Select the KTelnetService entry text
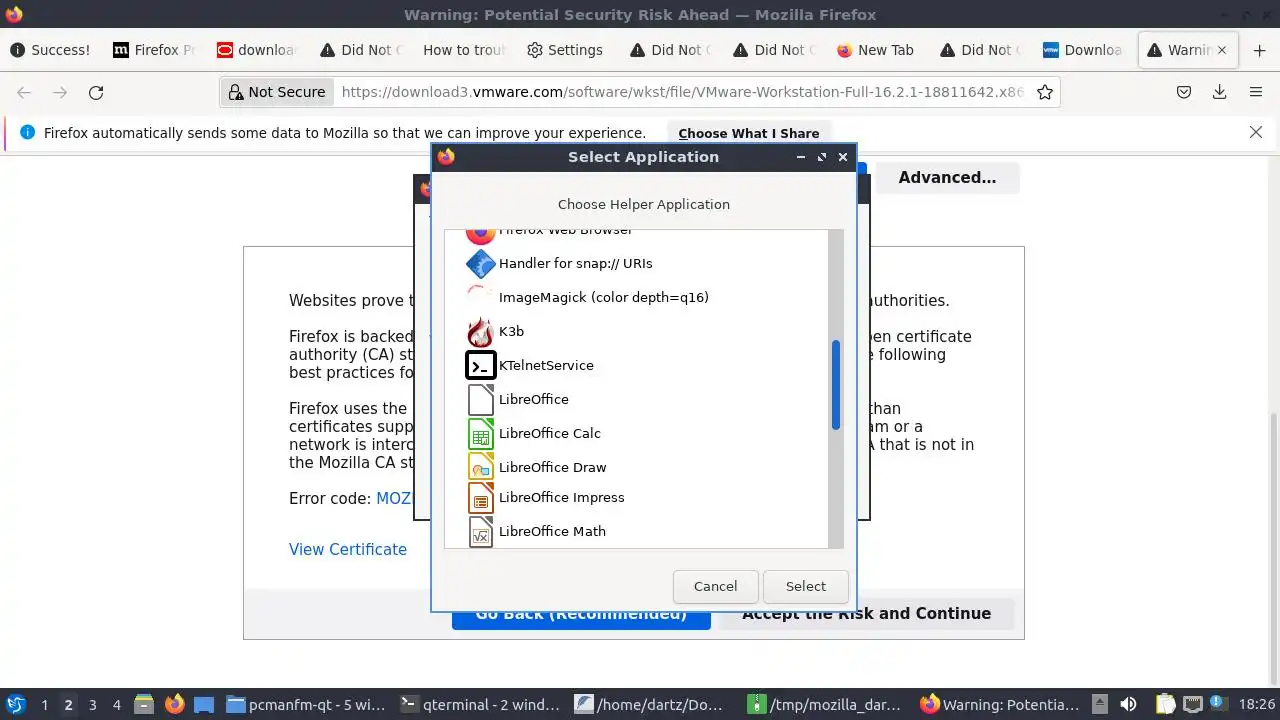This screenshot has width=1280, height=720. (546, 365)
